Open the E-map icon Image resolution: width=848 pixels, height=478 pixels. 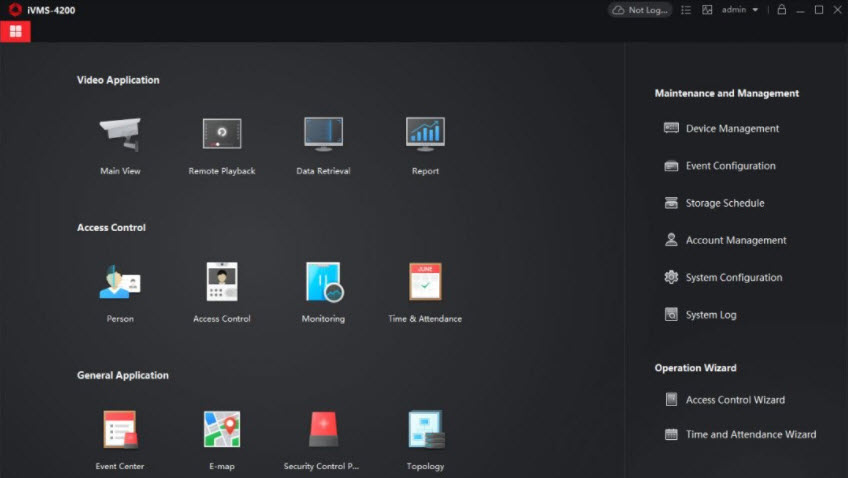pos(222,429)
